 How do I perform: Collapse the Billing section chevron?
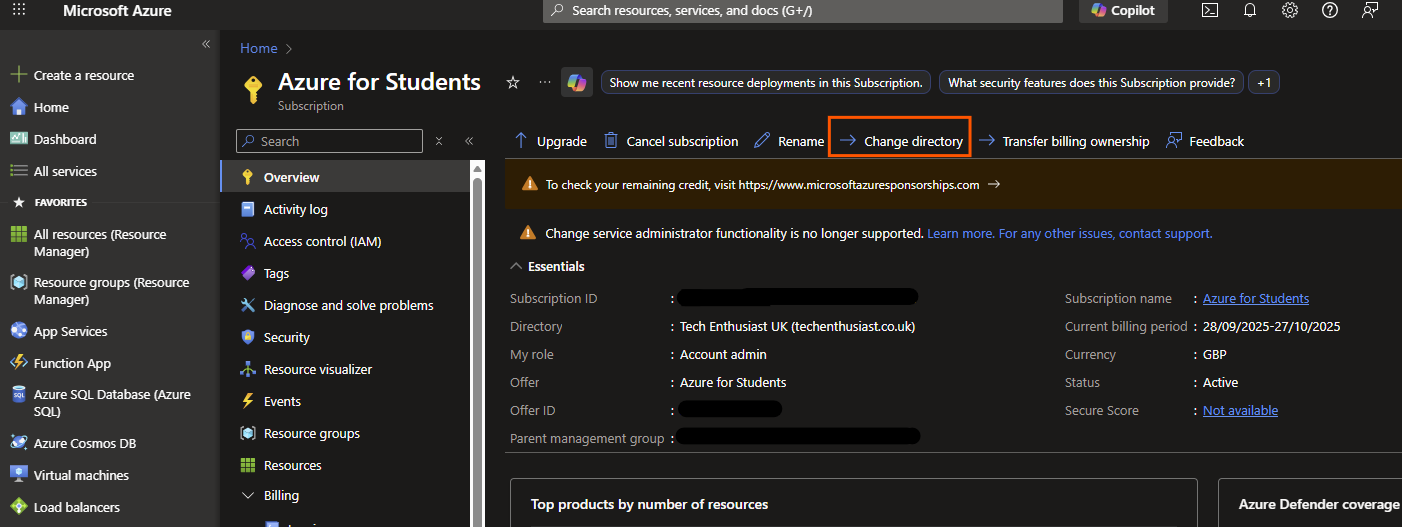[x=247, y=495]
